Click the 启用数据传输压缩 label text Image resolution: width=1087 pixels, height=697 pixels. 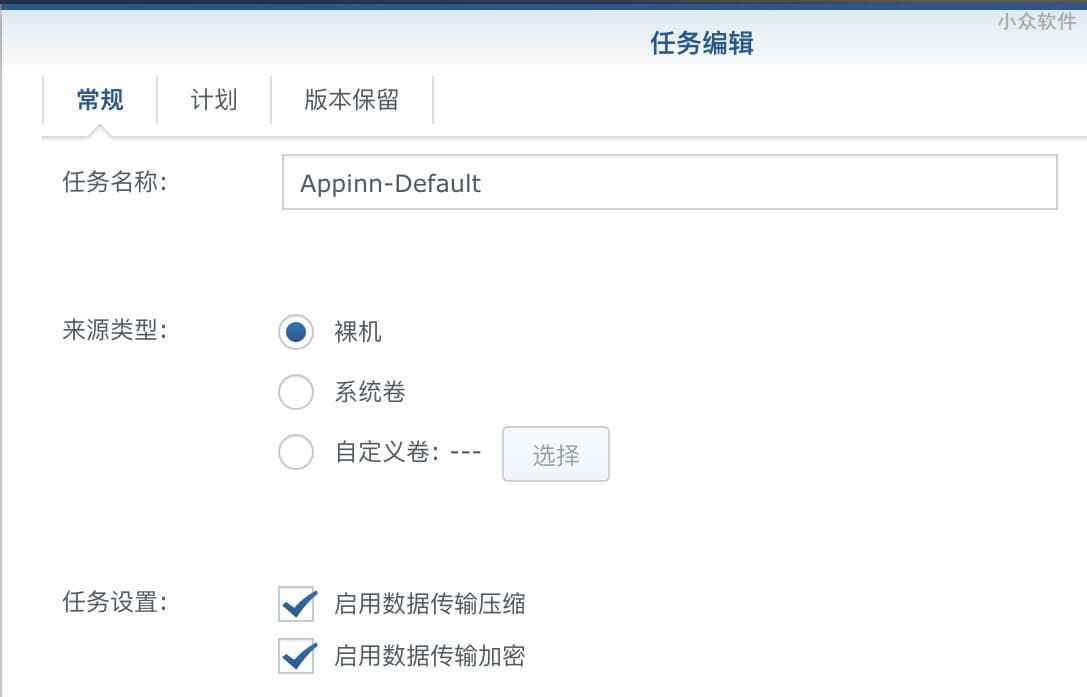tap(429, 604)
